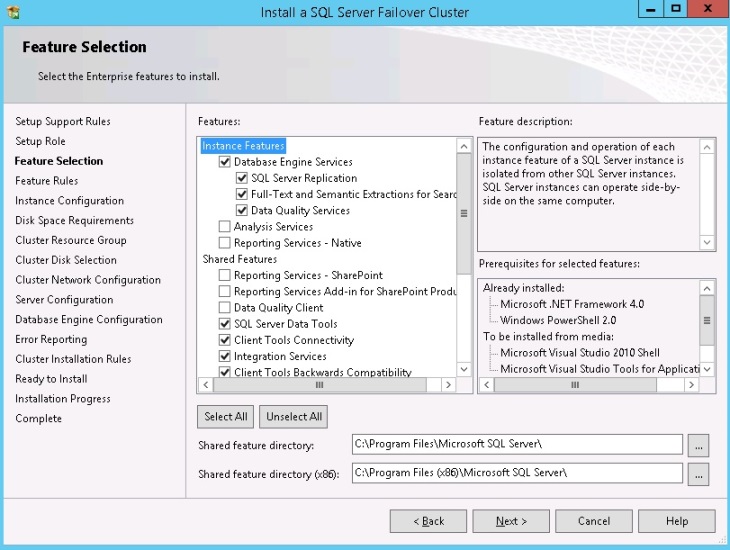Toggle Client Tools Connectivity checkbox
The width and height of the screenshot is (730, 550).
[x=224, y=340]
